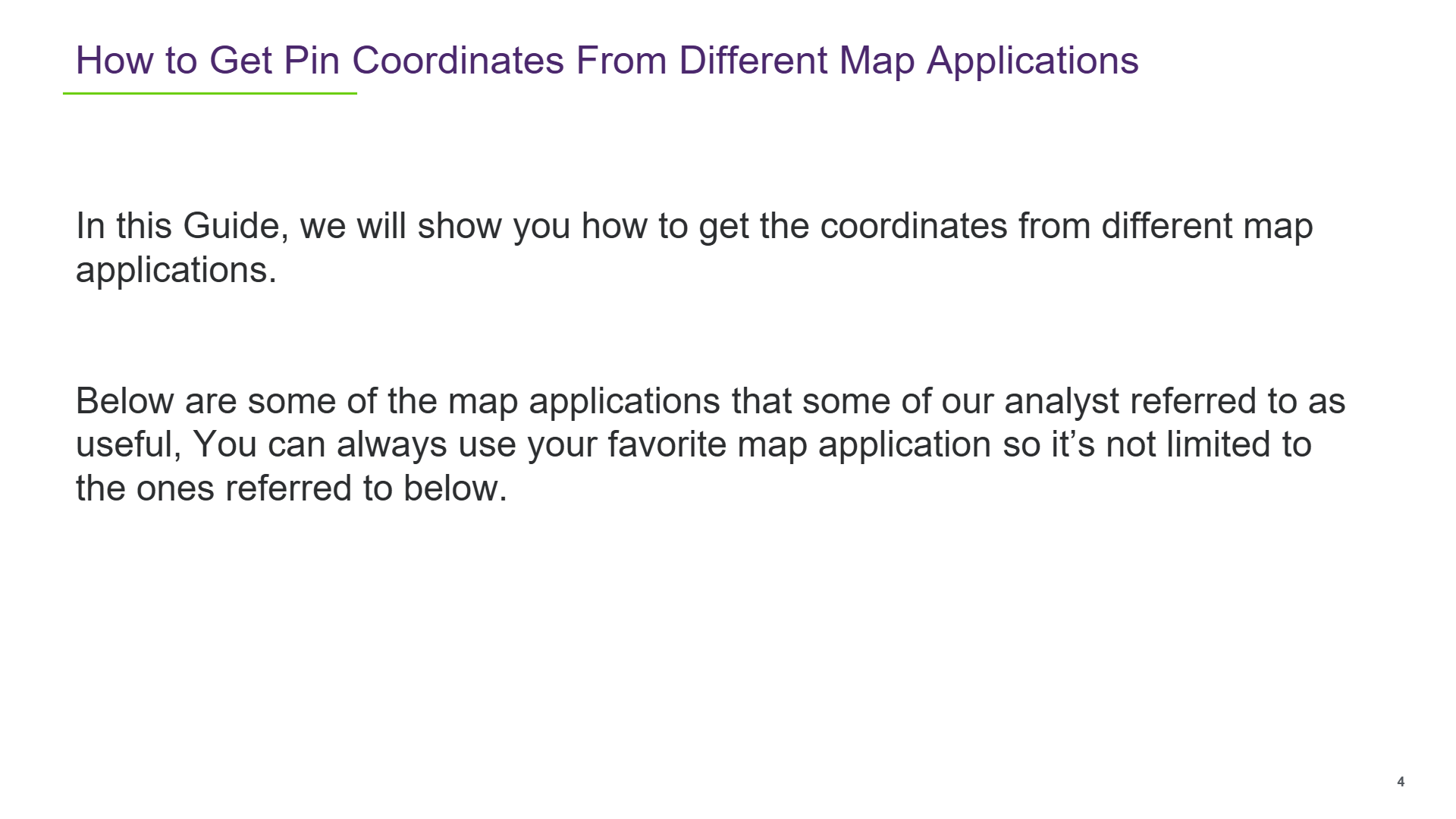Click the paragraph beginning "Below are some"
The image size is (1456, 819).
pyautogui.click(x=711, y=444)
